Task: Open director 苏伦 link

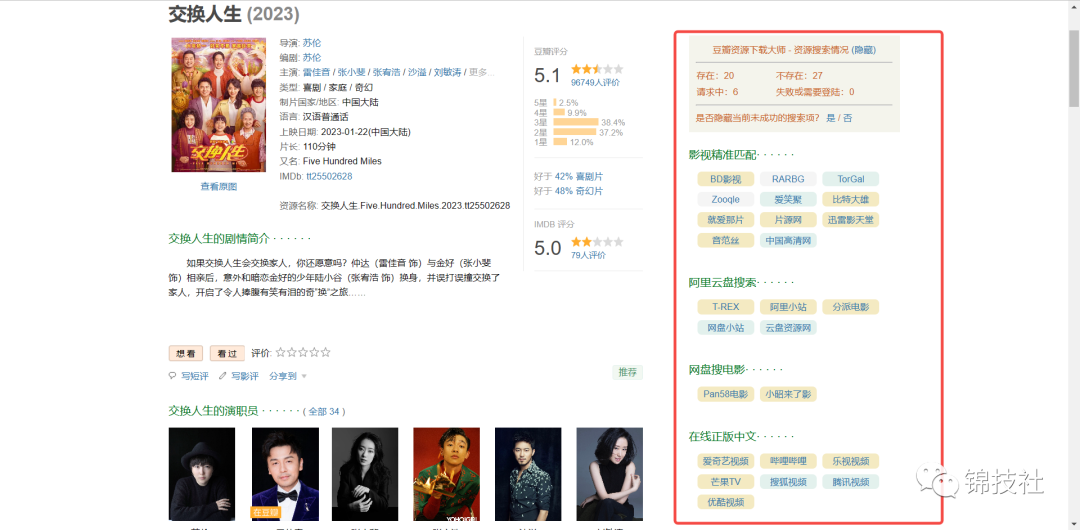Action: point(312,43)
